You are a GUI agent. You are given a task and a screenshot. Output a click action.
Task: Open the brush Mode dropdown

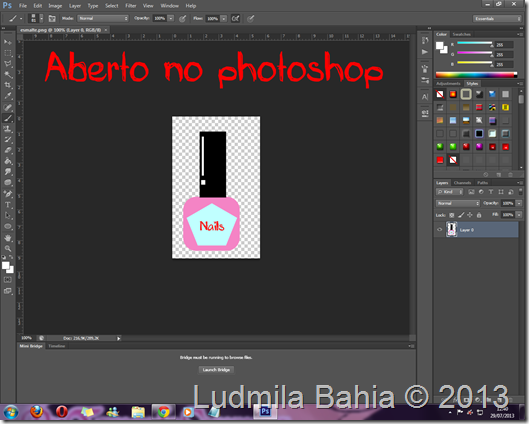(x=103, y=19)
